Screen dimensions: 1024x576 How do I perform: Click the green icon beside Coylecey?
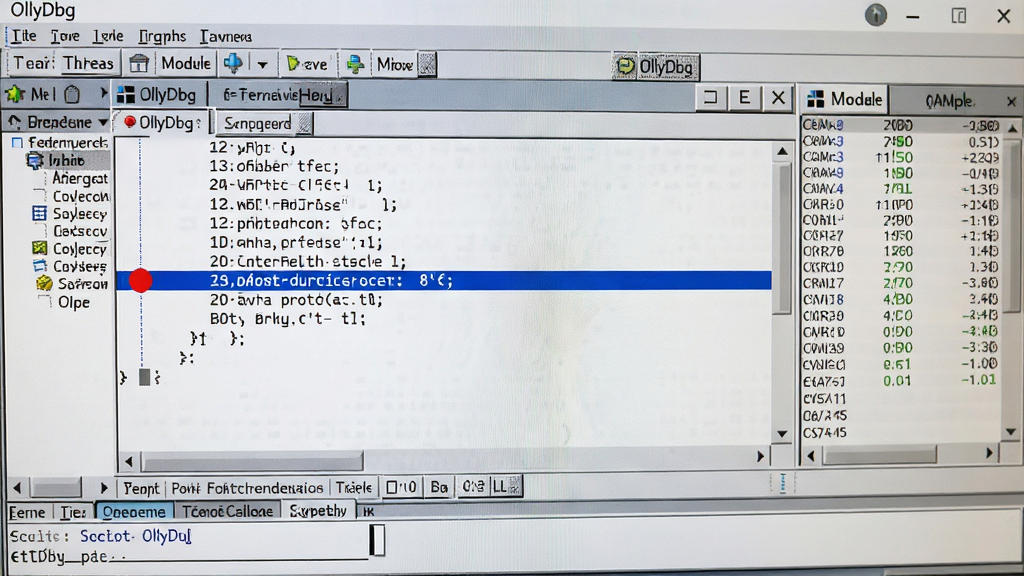point(40,248)
